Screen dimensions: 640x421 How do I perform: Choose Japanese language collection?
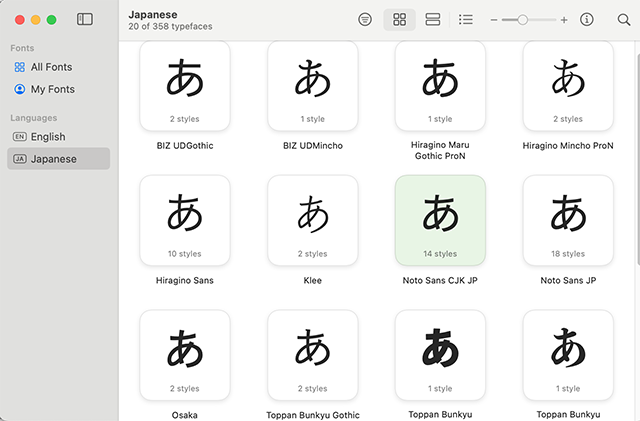pos(58,158)
